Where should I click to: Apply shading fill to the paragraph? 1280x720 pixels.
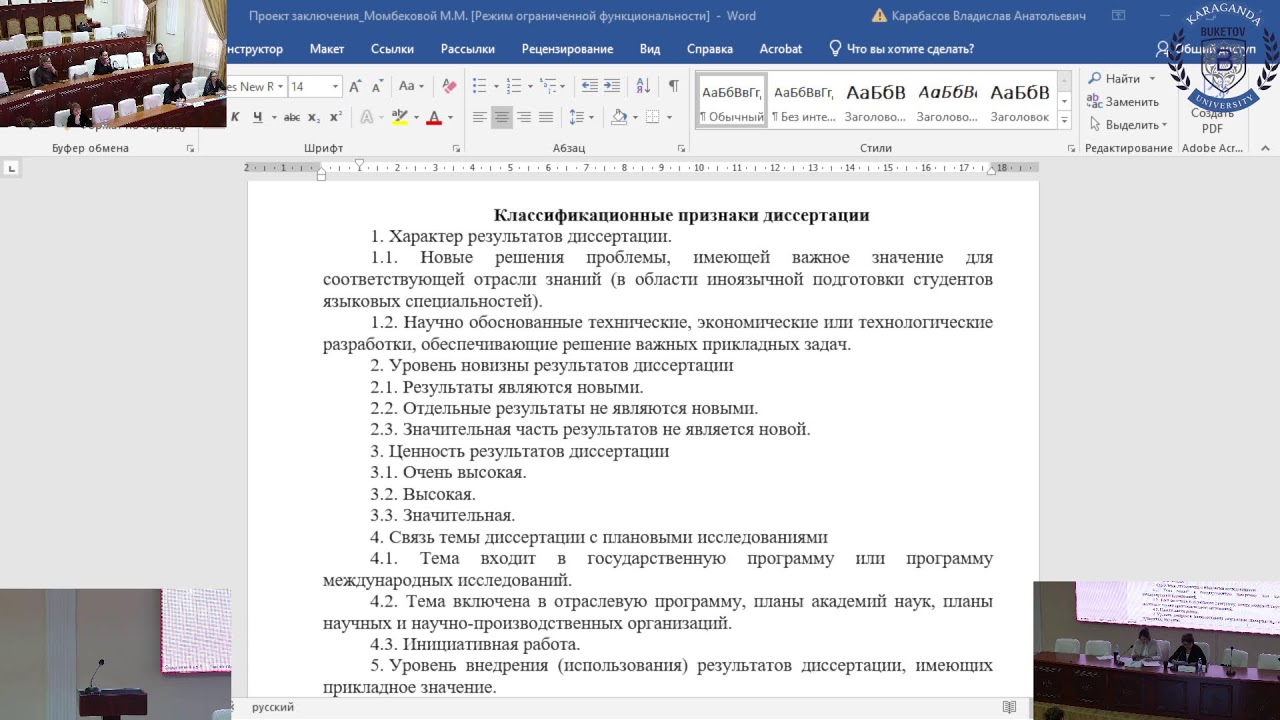click(x=619, y=117)
